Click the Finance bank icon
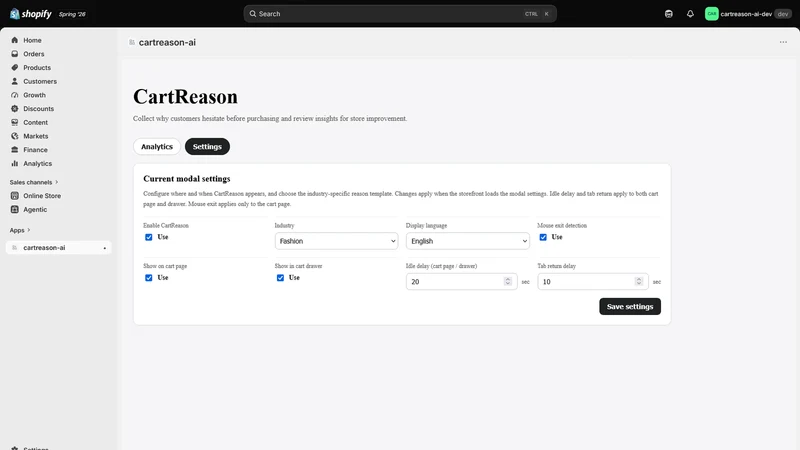The image size is (800, 450). [15, 149]
